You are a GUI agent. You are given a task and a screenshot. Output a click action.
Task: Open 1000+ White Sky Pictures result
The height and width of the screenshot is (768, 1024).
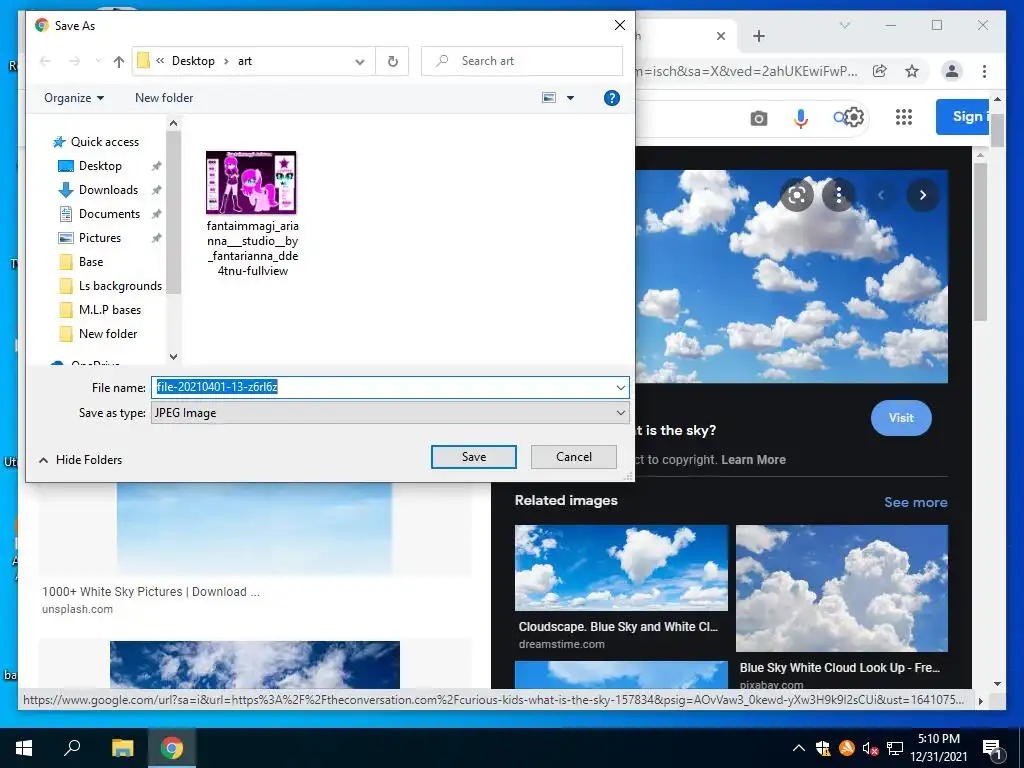pos(150,592)
